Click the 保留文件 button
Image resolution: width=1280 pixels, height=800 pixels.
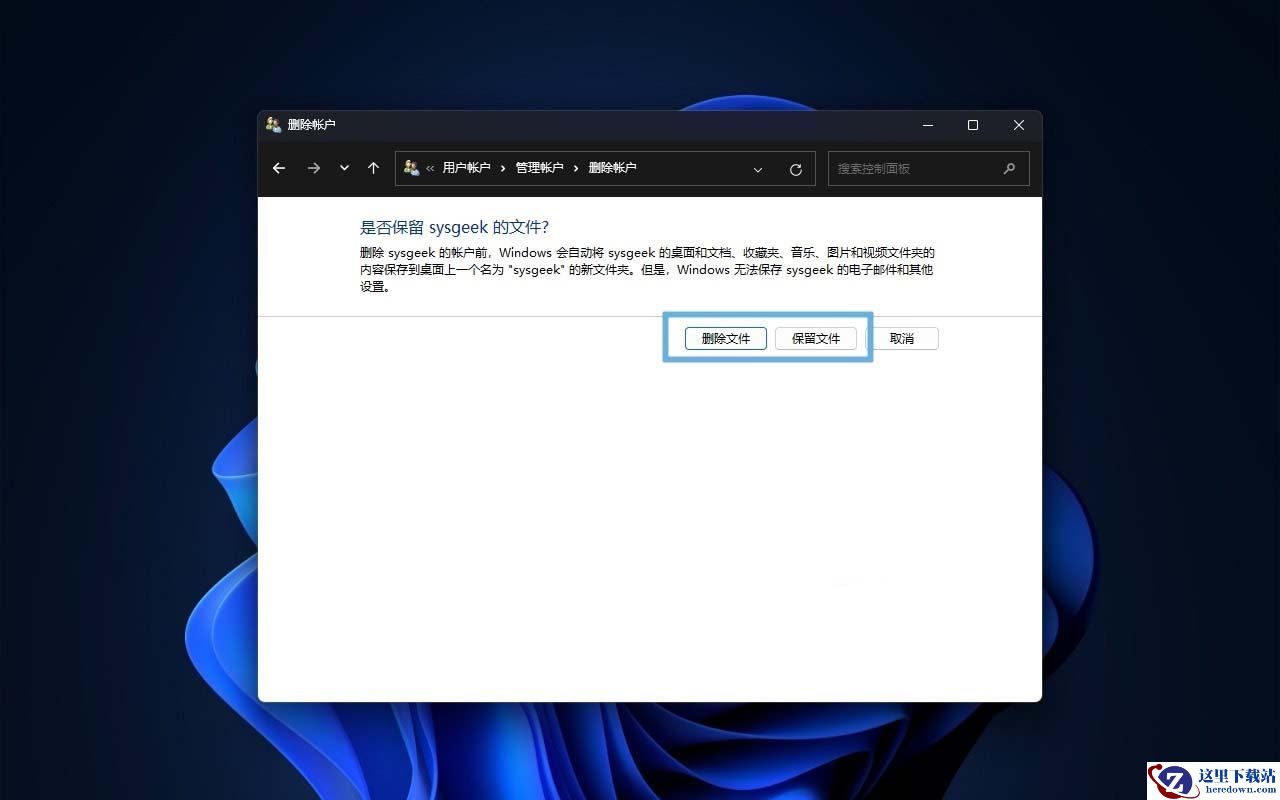click(x=816, y=338)
